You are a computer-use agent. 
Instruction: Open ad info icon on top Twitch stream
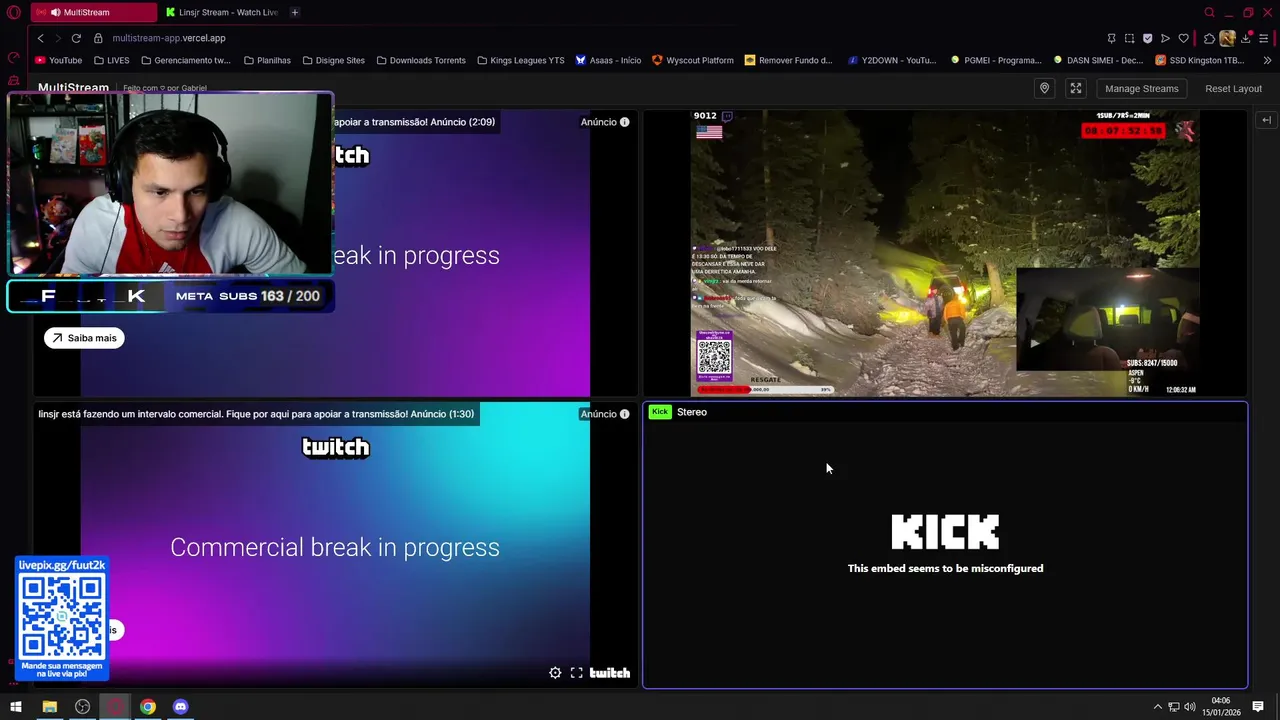pyautogui.click(x=624, y=122)
